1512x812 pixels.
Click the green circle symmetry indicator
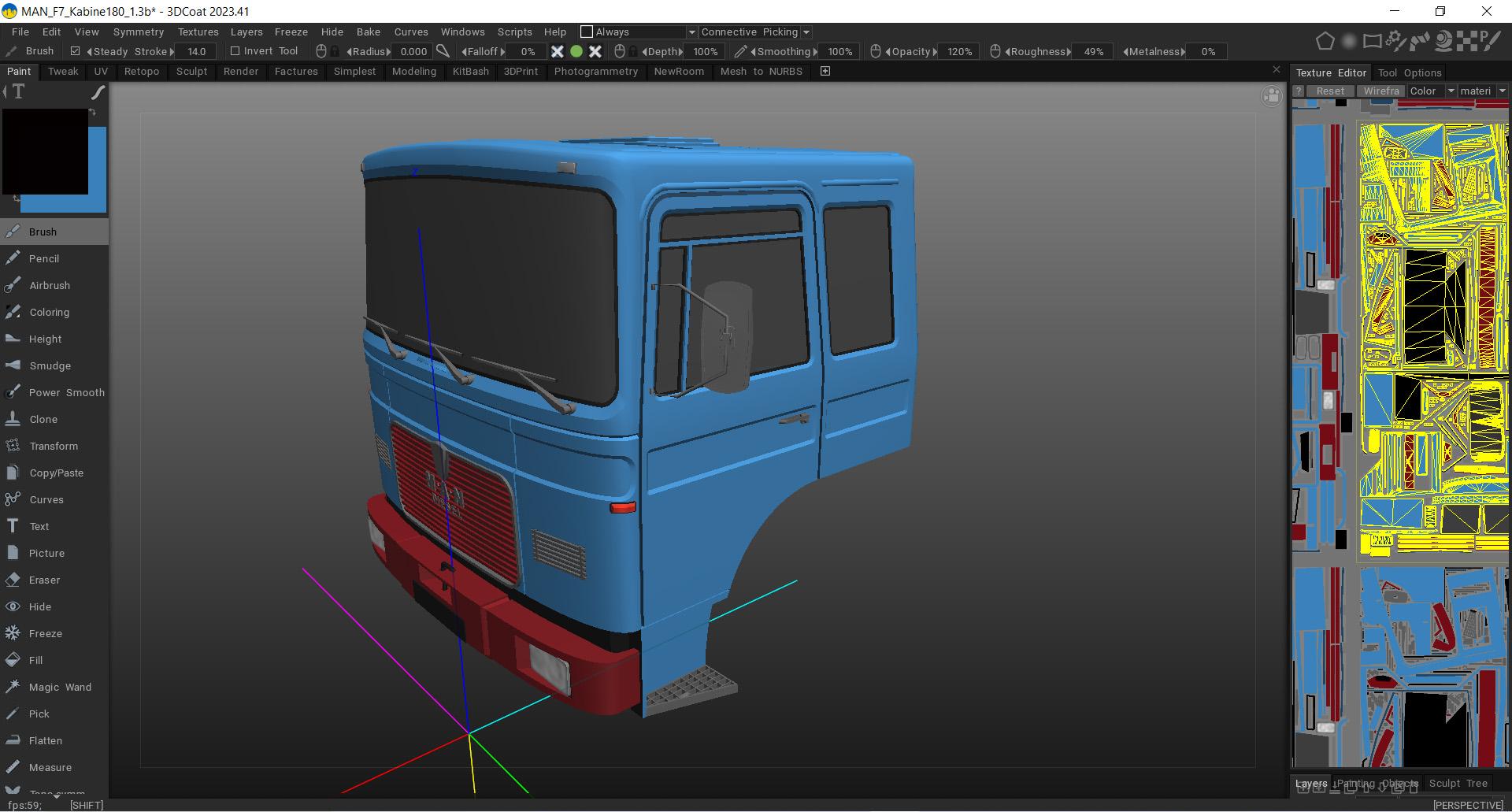click(576, 51)
